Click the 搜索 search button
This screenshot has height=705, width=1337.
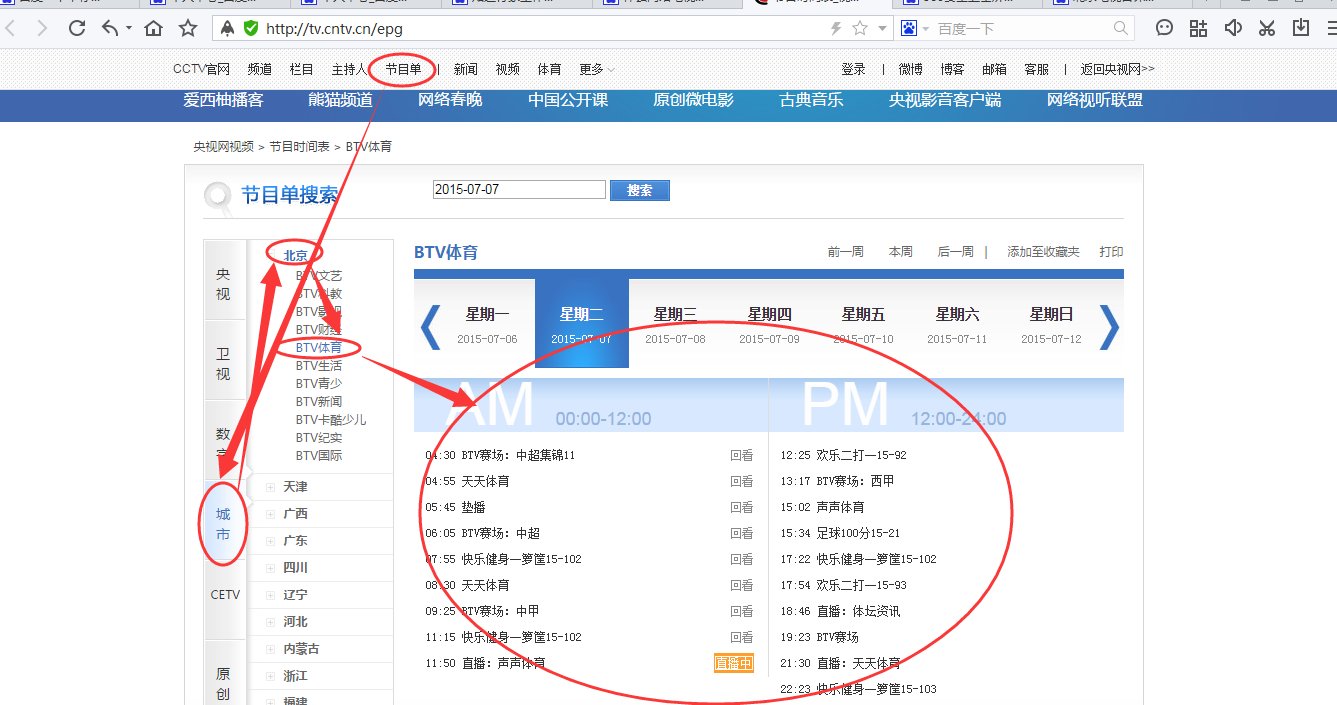point(639,190)
